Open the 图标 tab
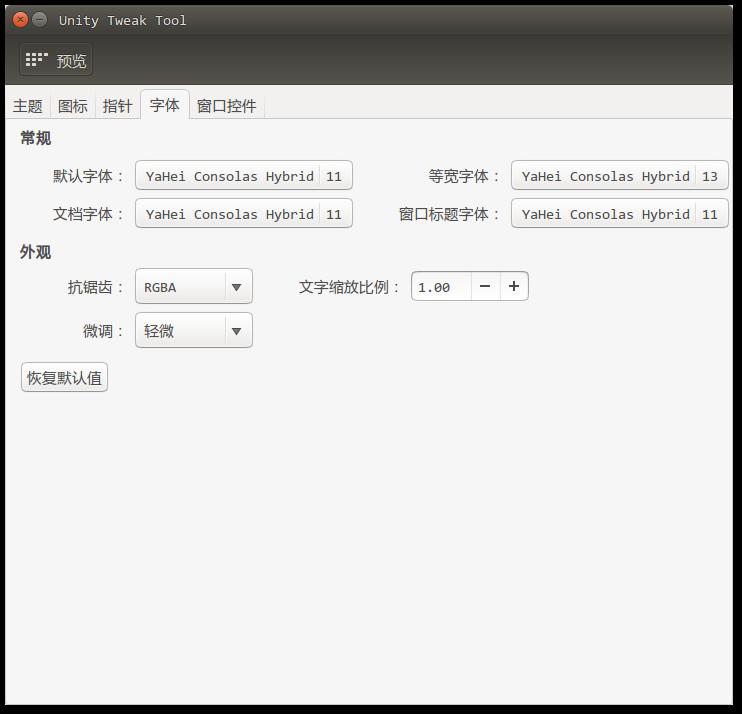The width and height of the screenshot is (742, 714). tap(73, 106)
